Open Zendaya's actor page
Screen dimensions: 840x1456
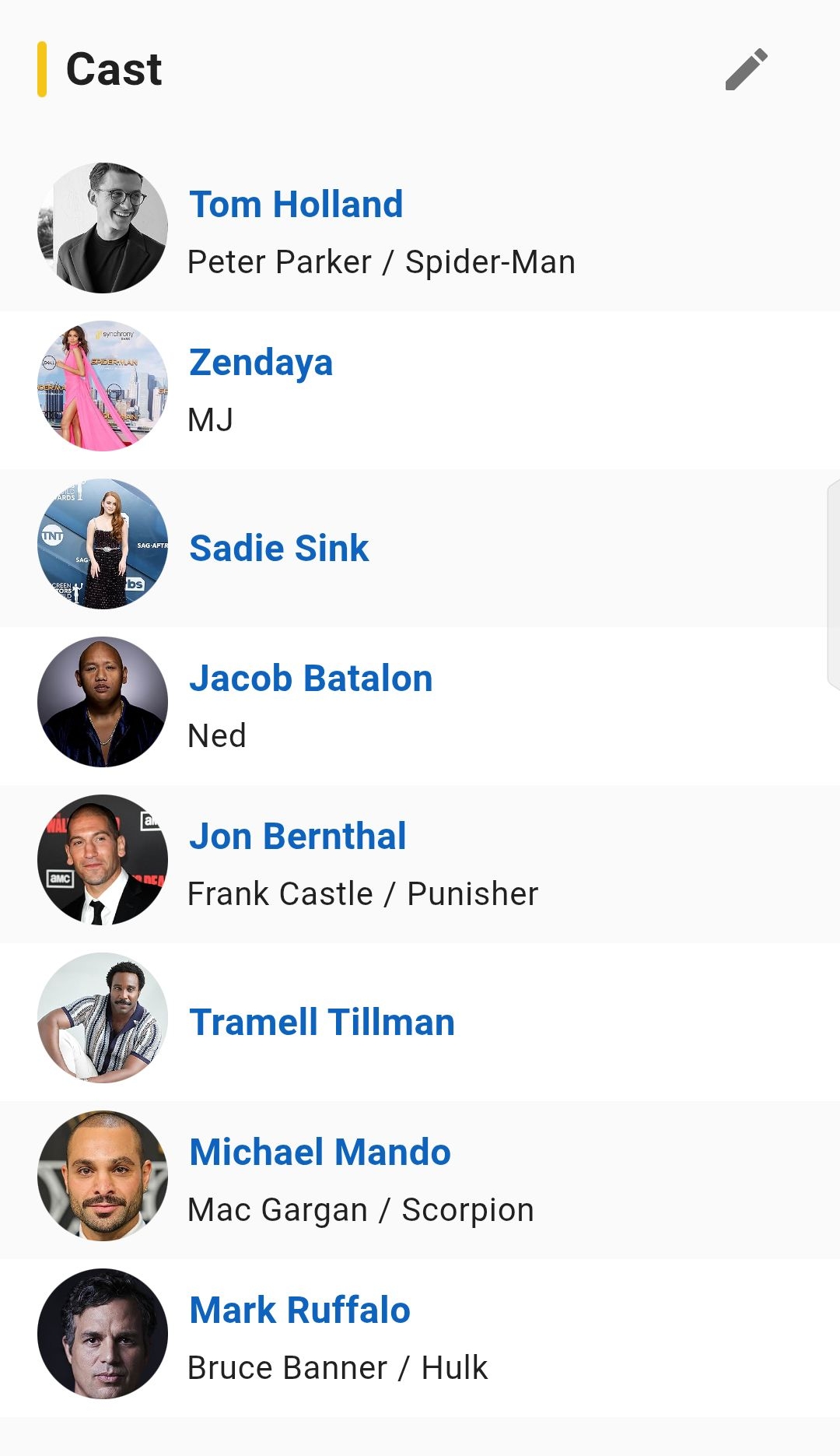tap(261, 363)
